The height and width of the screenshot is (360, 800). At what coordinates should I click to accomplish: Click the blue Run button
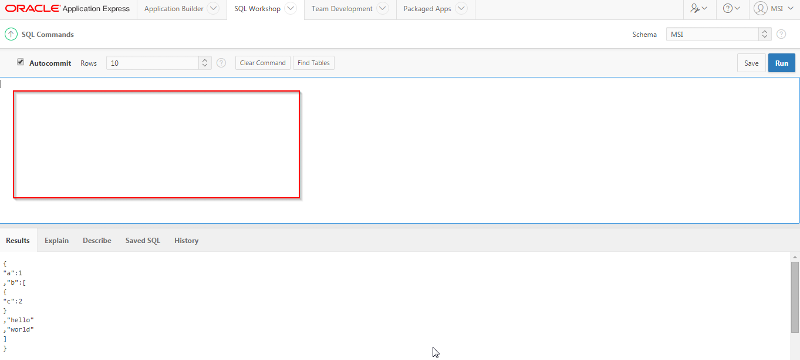(x=782, y=63)
